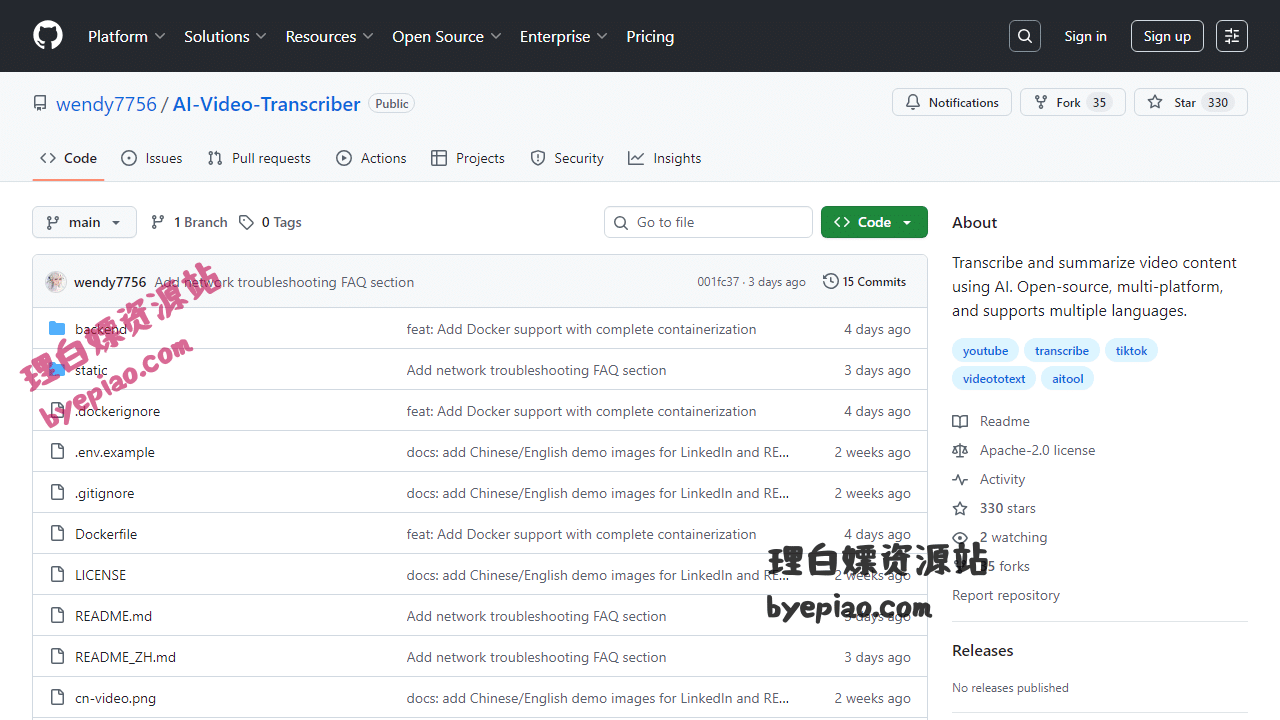Open commit hash 001fc37

point(718,282)
